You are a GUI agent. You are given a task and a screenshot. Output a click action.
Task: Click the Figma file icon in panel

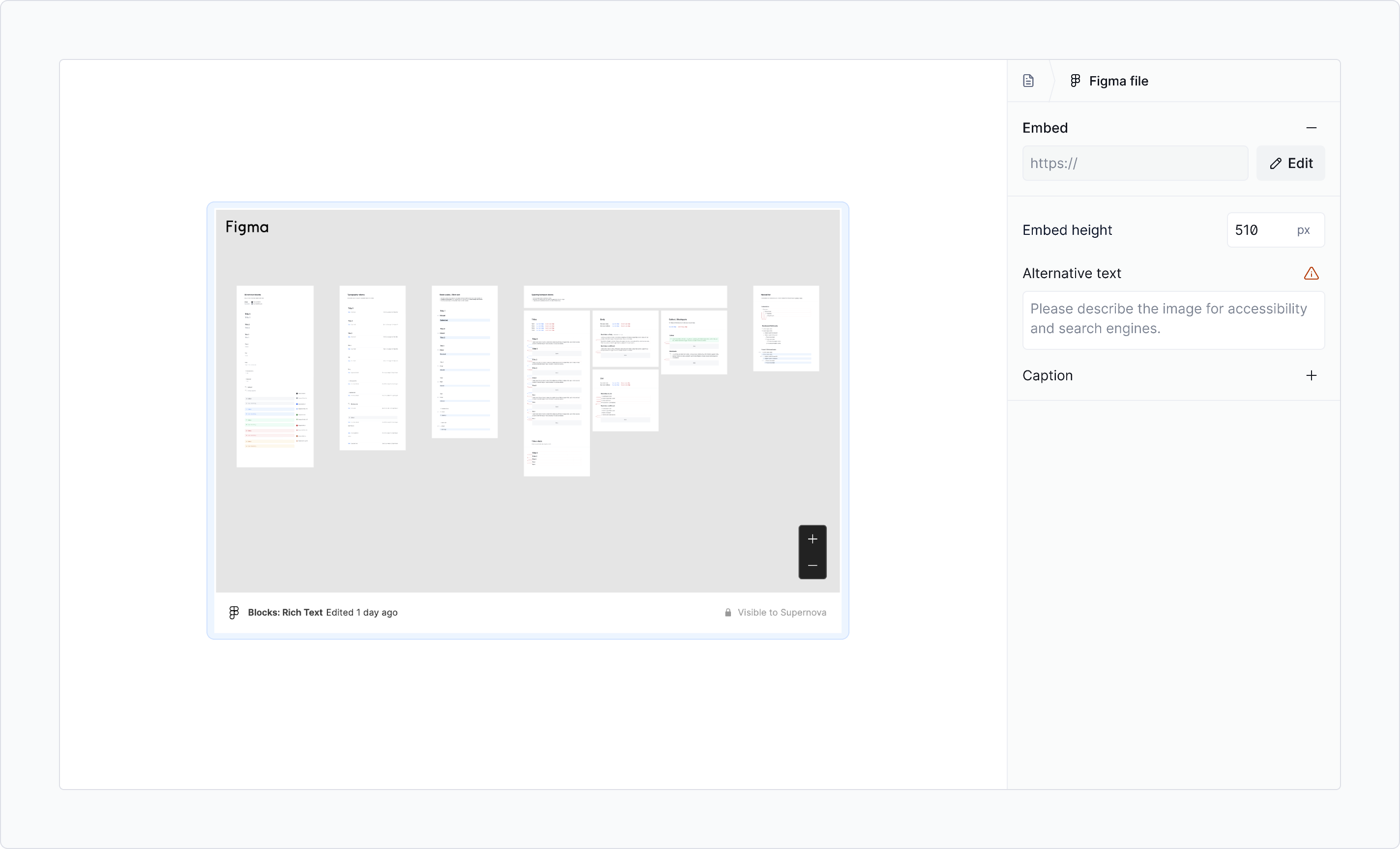[1075, 80]
